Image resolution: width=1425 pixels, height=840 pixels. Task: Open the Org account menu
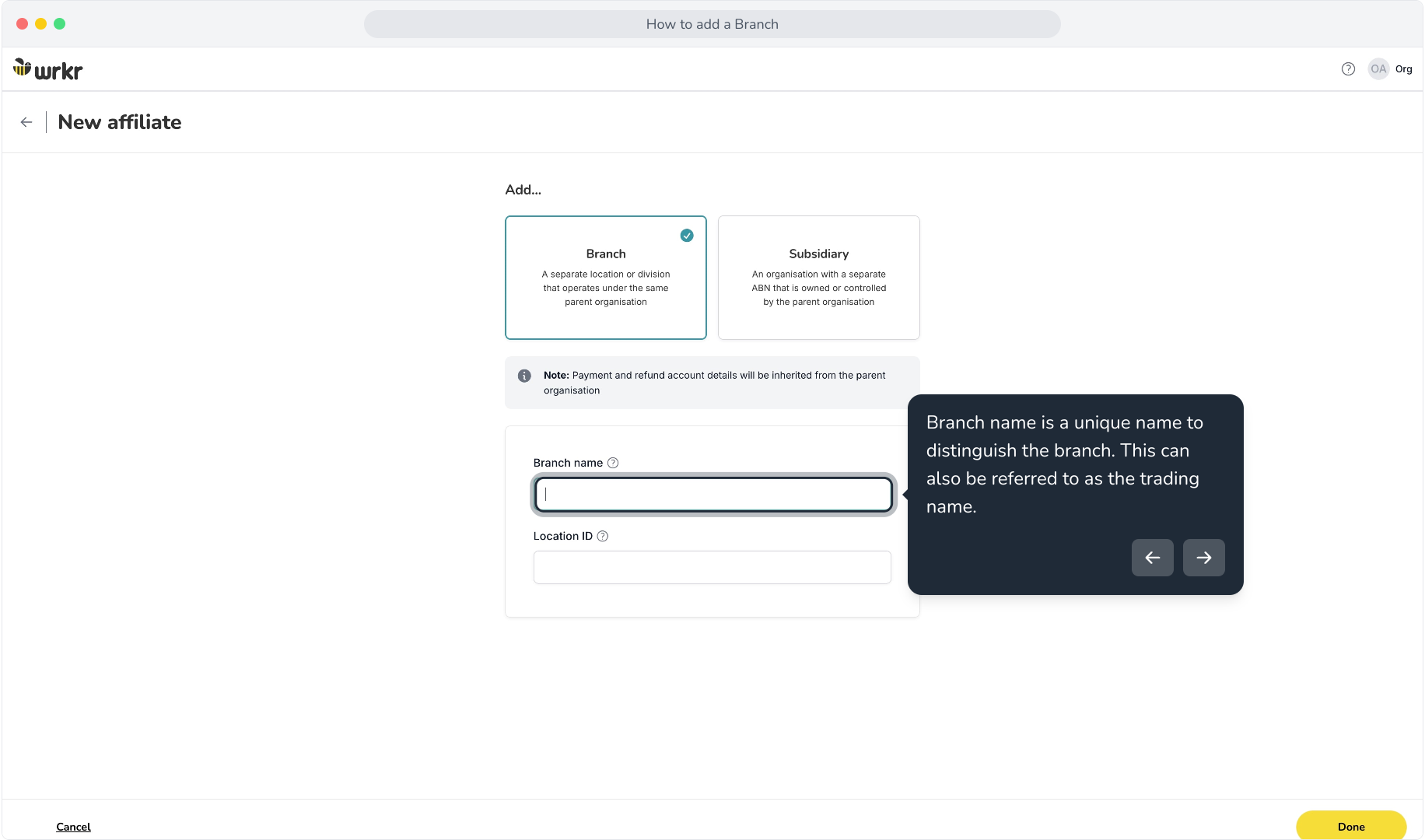tap(1404, 69)
